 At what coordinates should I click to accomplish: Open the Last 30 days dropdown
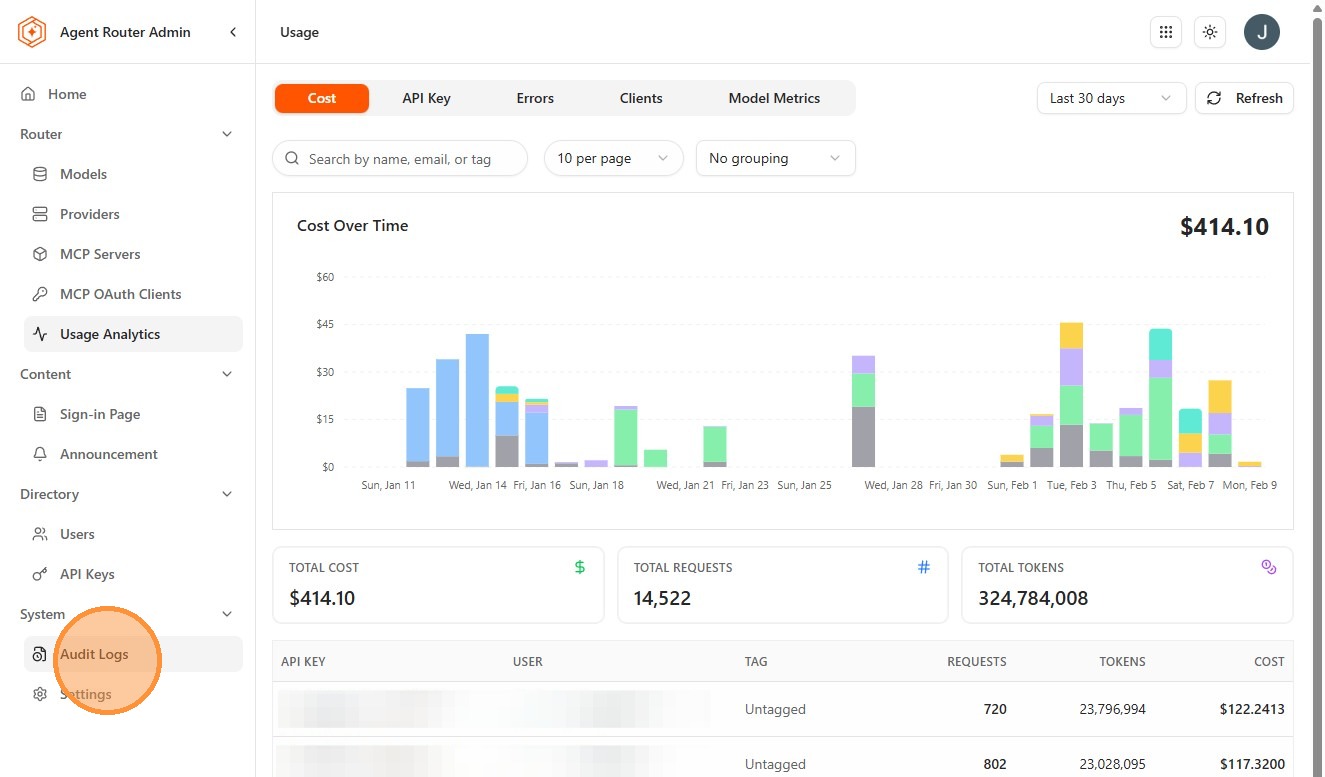click(x=1111, y=98)
